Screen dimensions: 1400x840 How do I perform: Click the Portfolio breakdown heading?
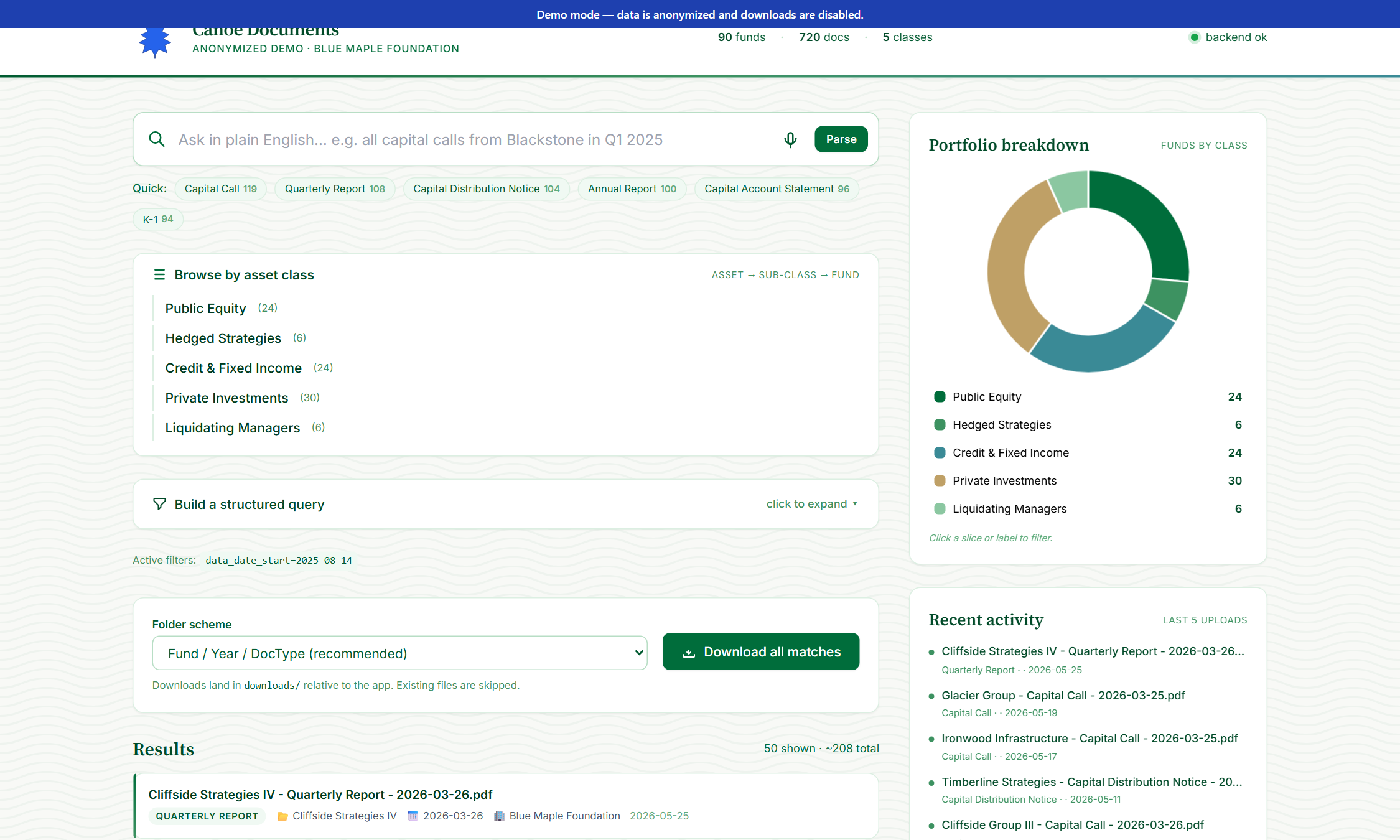point(1009,145)
